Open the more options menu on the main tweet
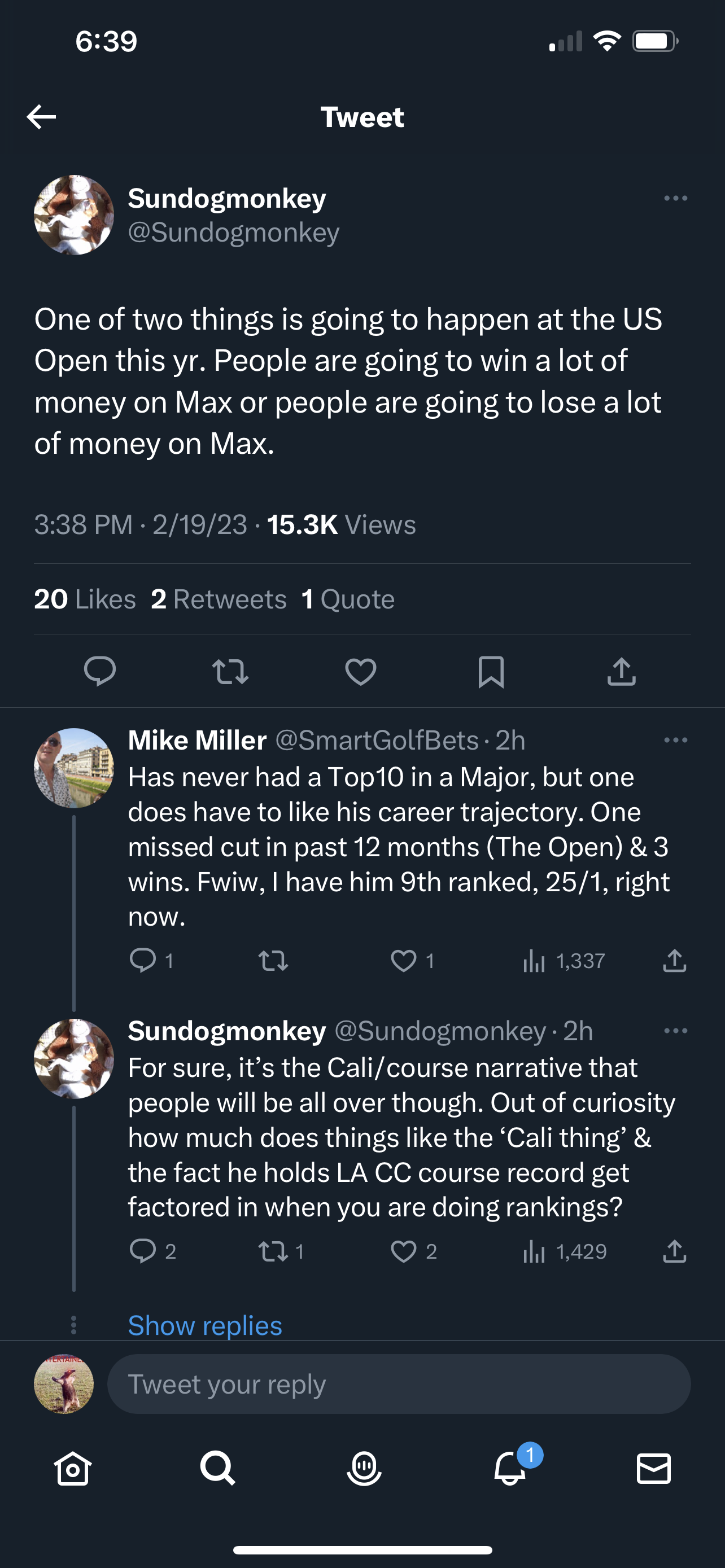Screen dimensions: 725x1568 pos(675,199)
